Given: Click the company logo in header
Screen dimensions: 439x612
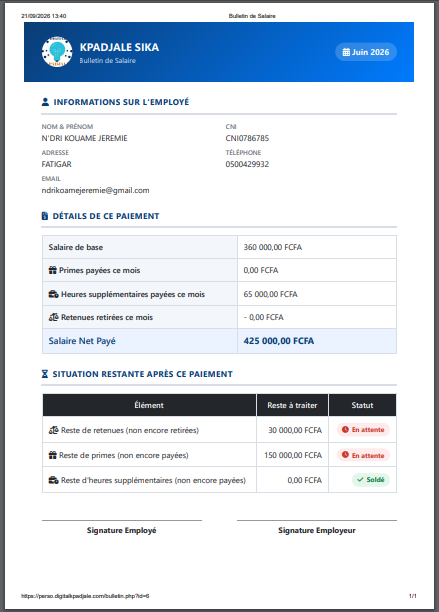Looking at the screenshot, I should tap(57, 52).
